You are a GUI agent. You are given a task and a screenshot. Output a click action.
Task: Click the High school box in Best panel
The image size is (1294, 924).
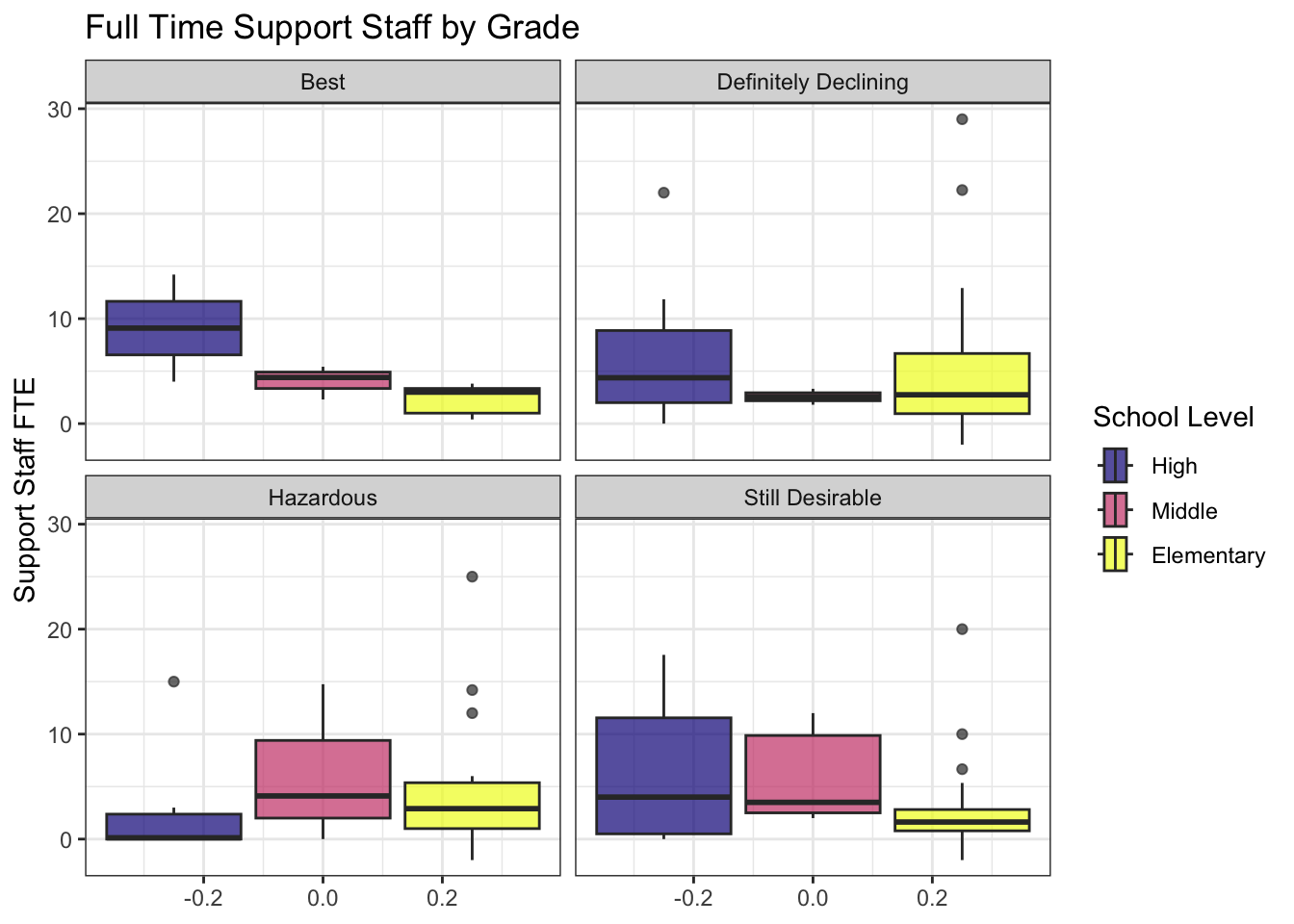click(173, 340)
